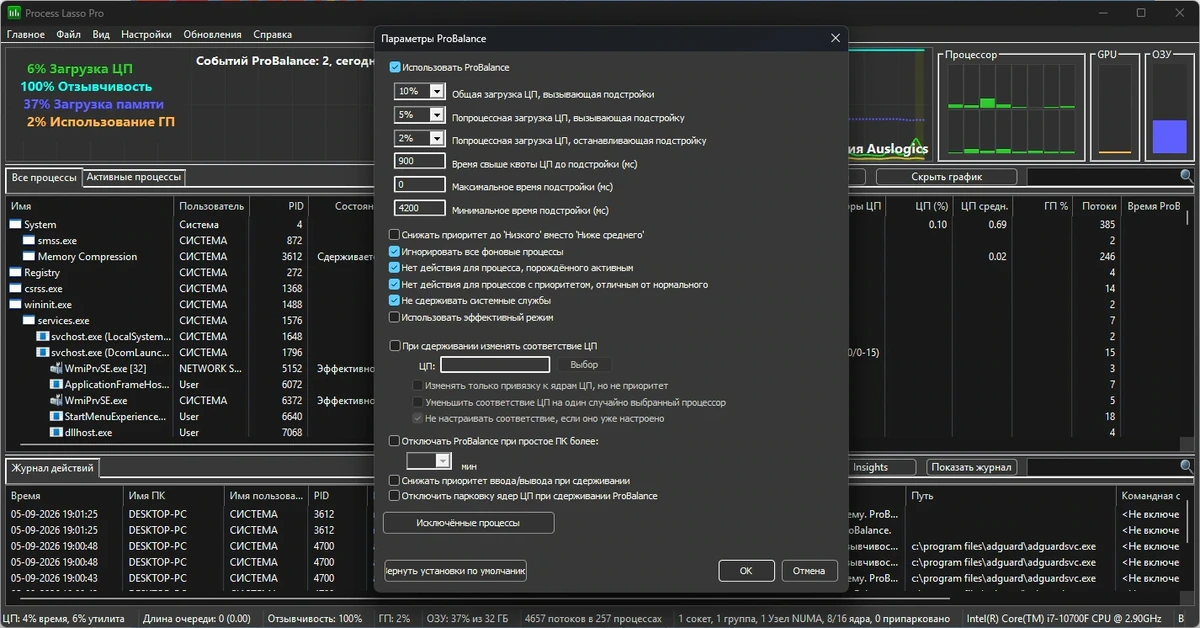Check 'Отключить парковку ядер ЦП' option
The image size is (1200, 628).
[x=394, y=495]
